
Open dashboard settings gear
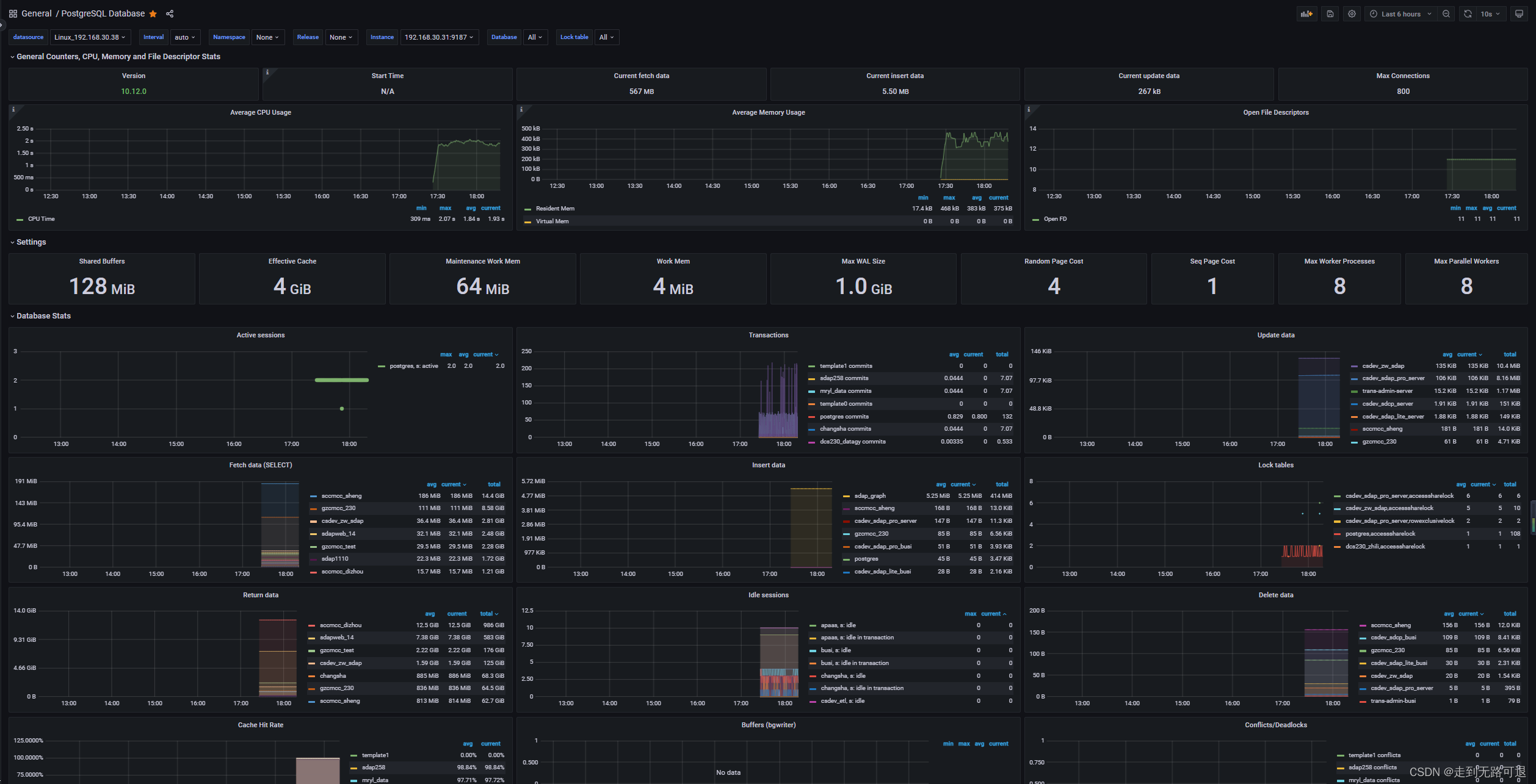click(x=1352, y=13)
